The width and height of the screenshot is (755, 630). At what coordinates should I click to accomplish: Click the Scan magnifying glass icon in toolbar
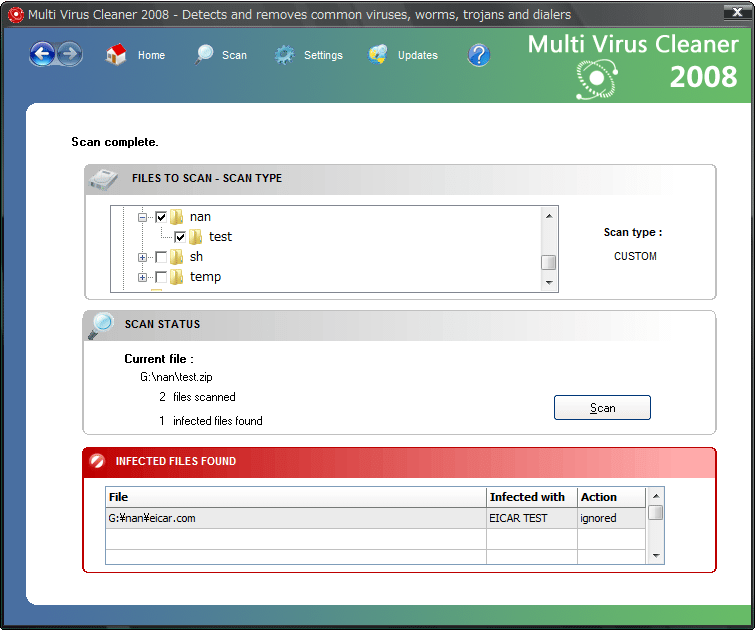coord(204,54)
